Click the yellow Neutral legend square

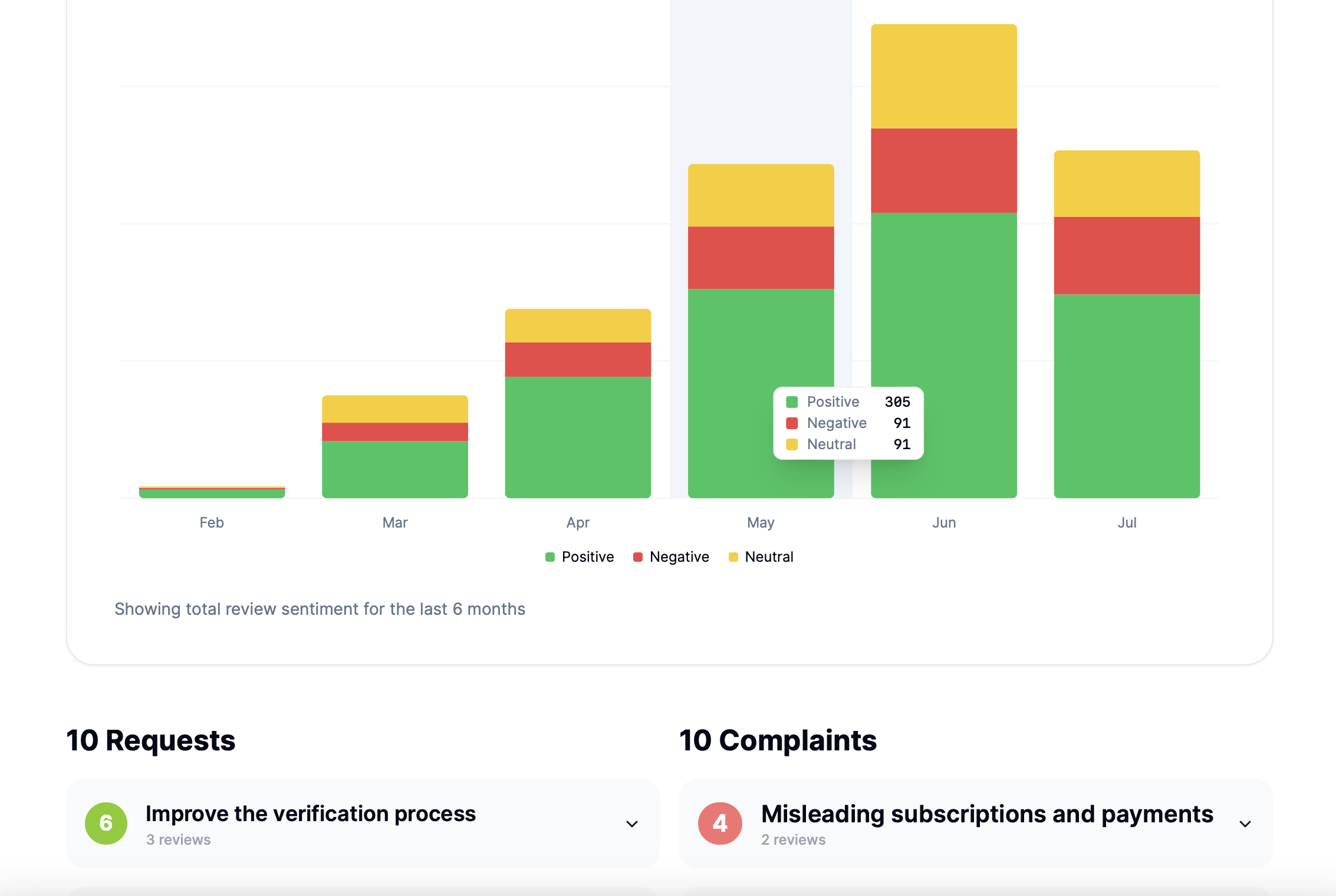pos(733,557)
